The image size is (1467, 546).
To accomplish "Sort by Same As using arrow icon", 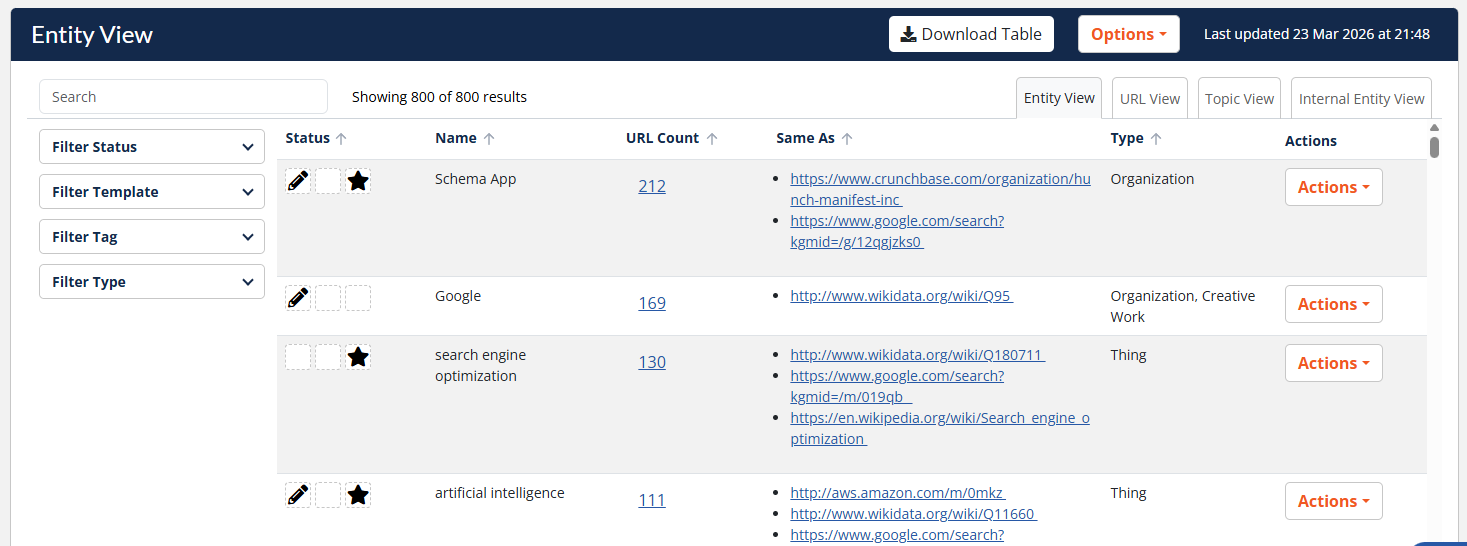I will coord(847,139).
